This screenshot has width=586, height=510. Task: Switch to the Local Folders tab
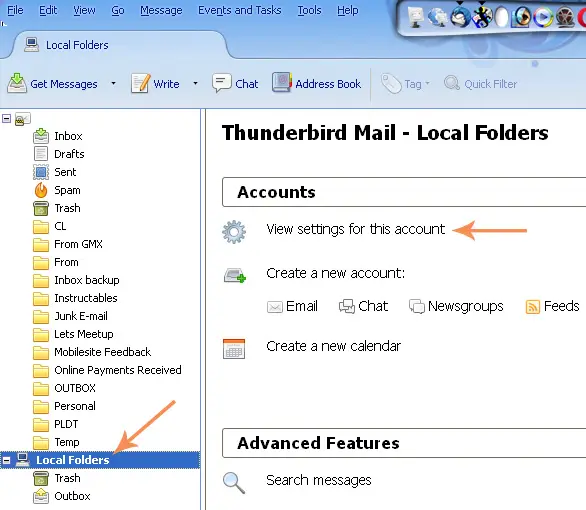pyautogui.click(x=77, y=45)
